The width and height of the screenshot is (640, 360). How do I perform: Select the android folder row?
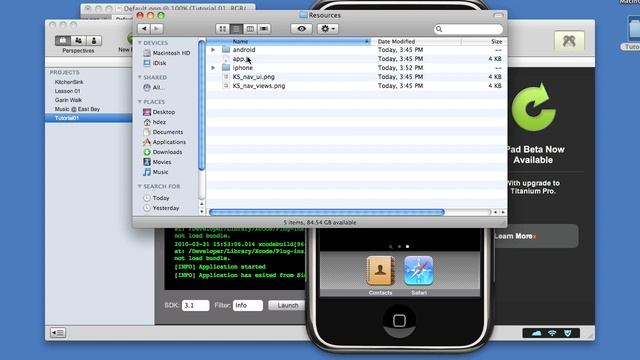356,50
